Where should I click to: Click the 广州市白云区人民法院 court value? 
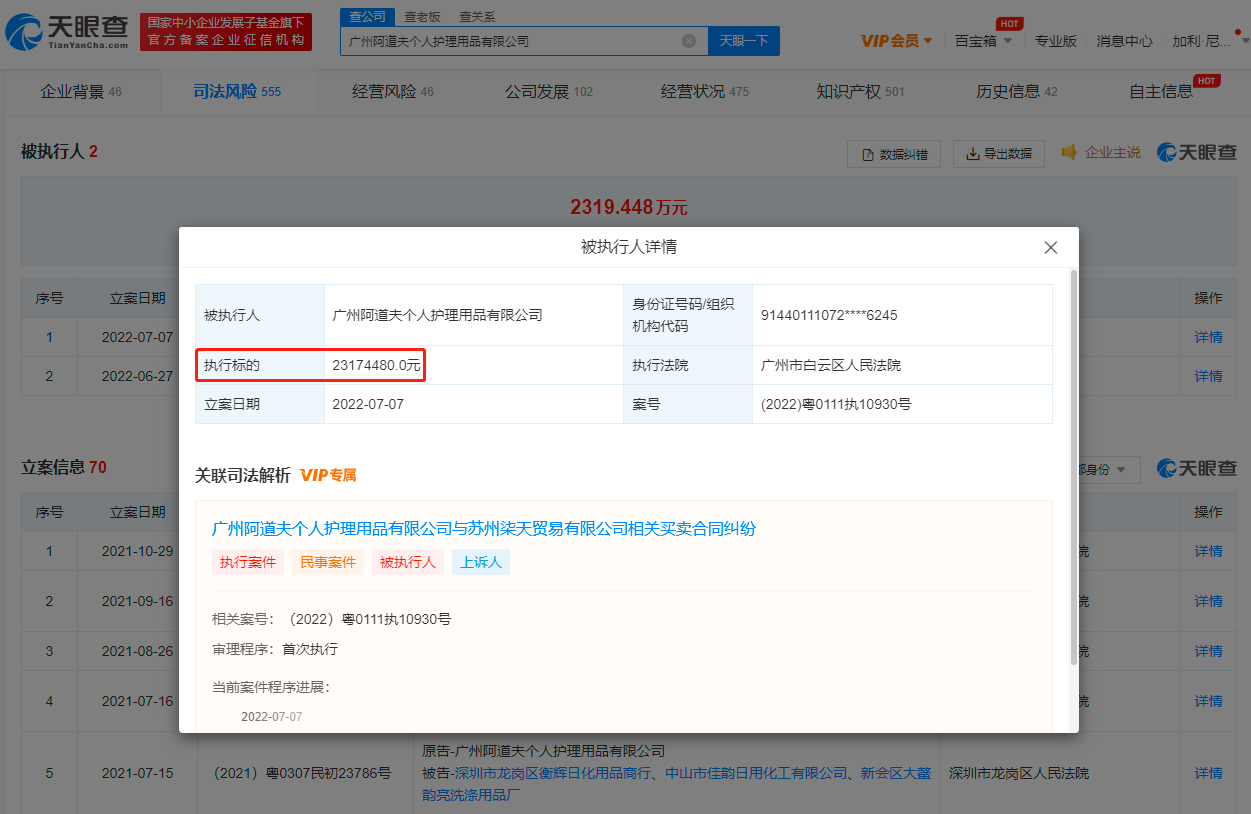pos(830,365)
